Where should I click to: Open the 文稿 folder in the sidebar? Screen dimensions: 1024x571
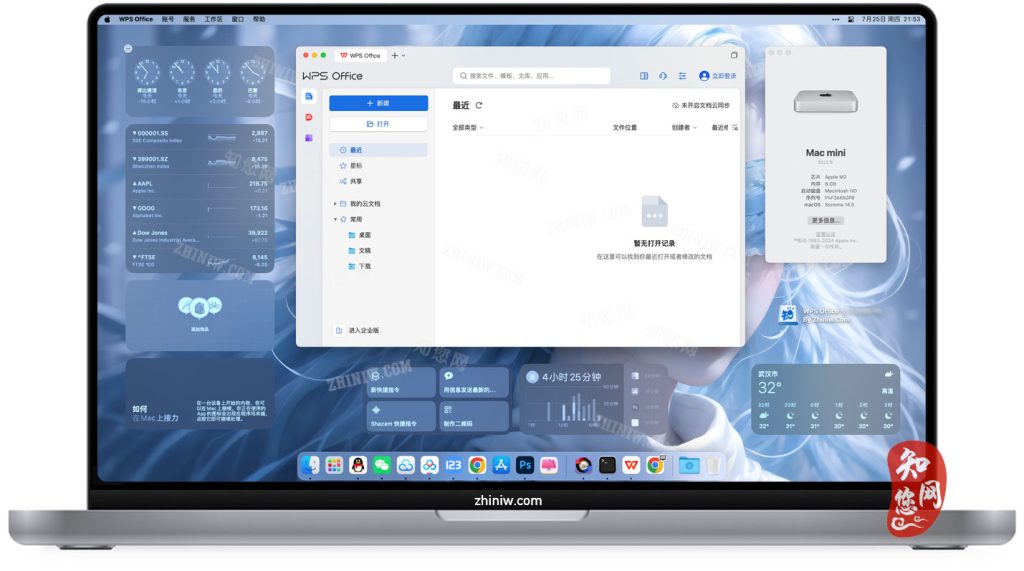360,251
